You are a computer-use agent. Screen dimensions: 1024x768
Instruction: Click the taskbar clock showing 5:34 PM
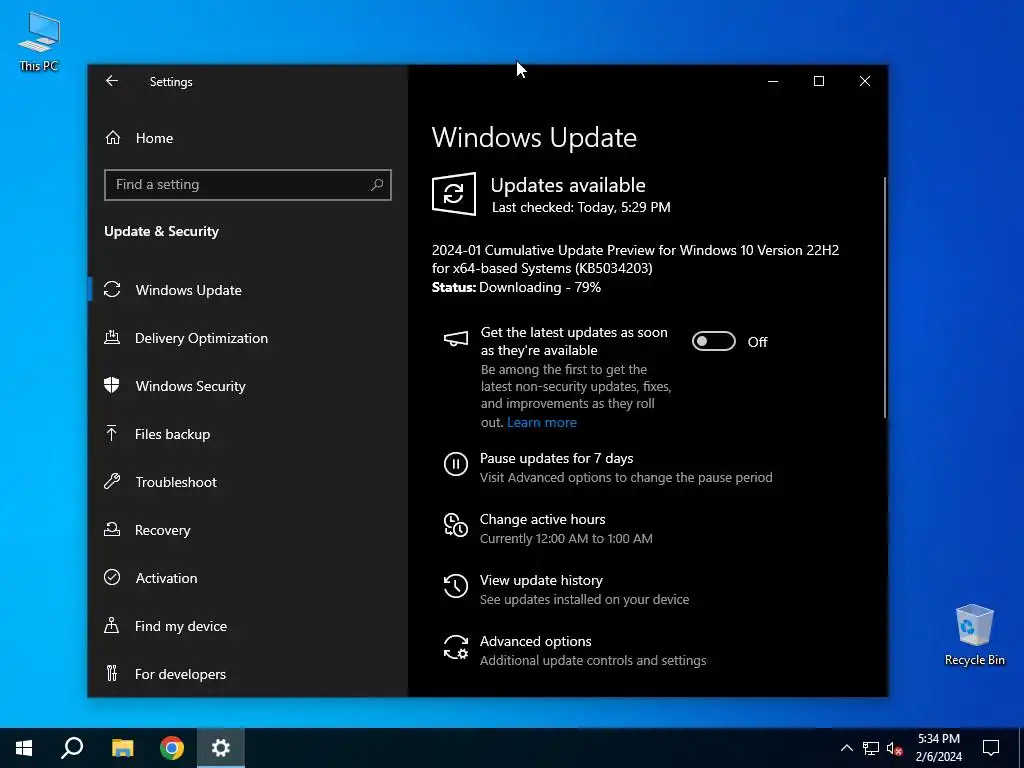[x=938, y=748]
